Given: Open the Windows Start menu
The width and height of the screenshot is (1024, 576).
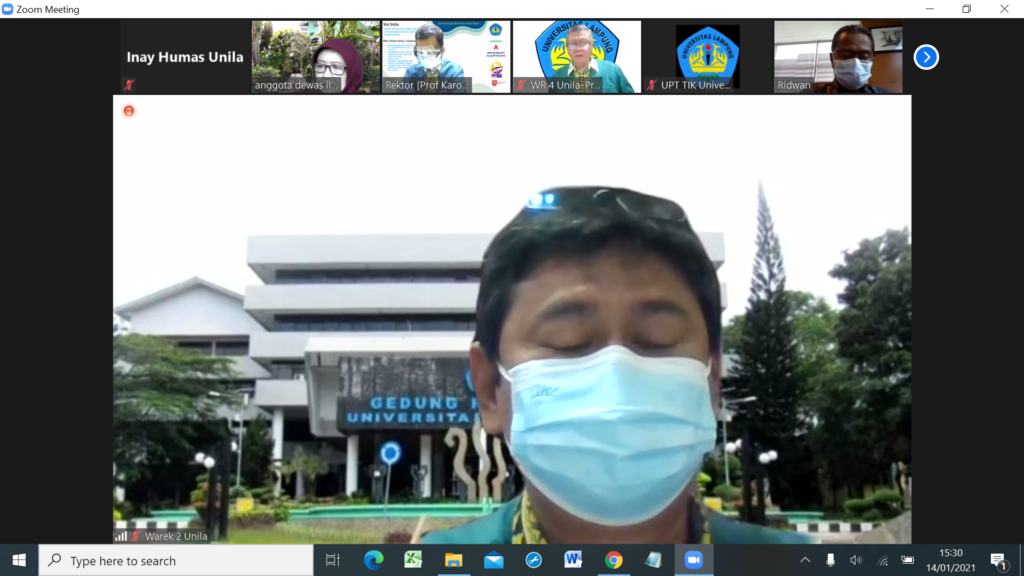Looking at the screenshot, I should pos(19,560).
